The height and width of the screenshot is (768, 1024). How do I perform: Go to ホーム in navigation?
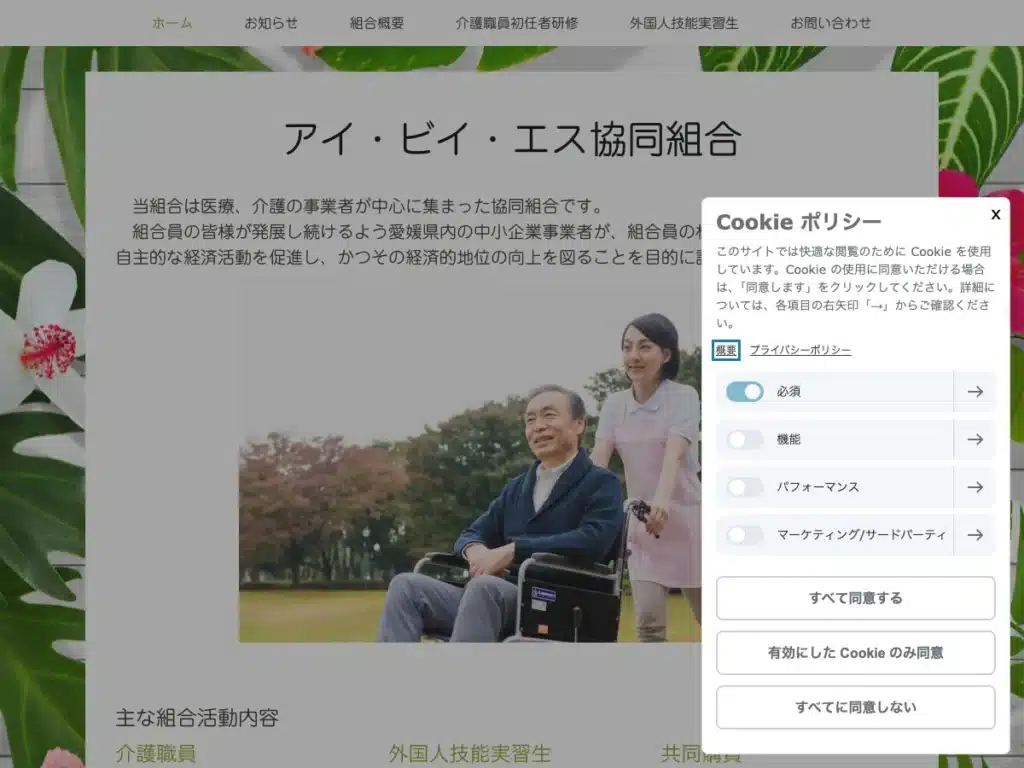(172, 23)
